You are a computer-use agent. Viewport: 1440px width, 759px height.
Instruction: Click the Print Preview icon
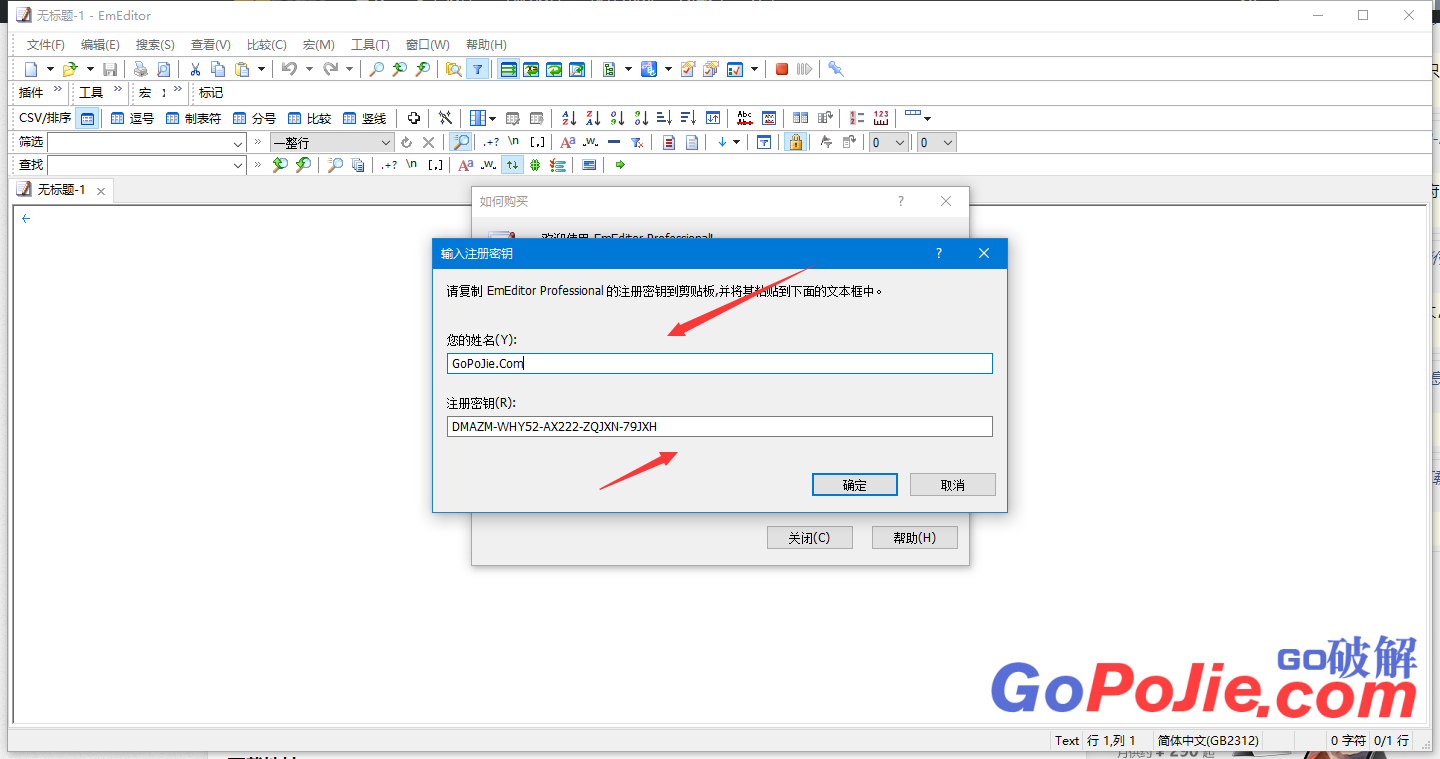pos(163,69)
